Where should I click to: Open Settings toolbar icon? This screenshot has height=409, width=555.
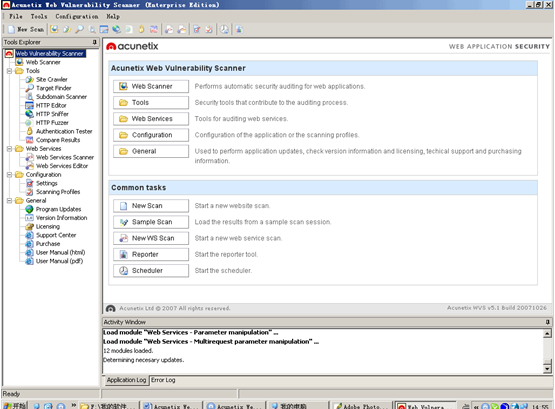click(197, 29)
